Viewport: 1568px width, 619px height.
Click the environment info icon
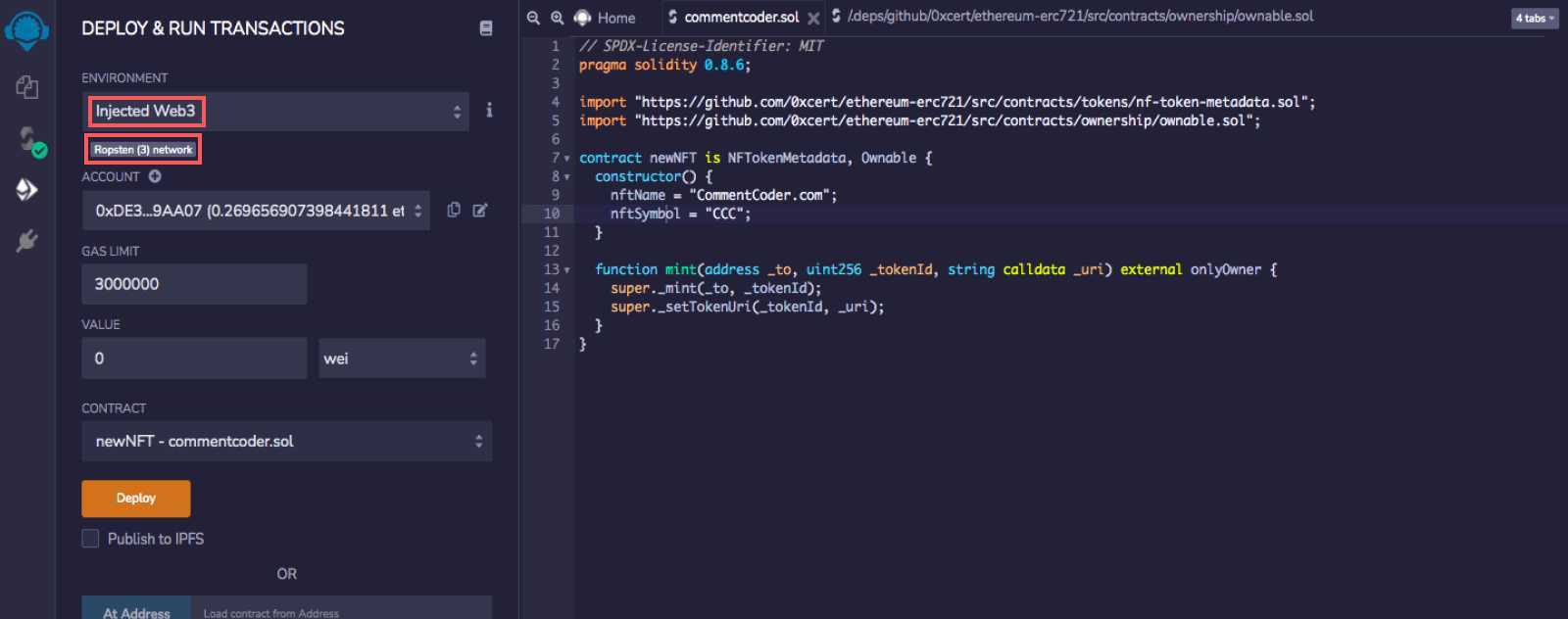pyautogui.click(x=489, y=110)
